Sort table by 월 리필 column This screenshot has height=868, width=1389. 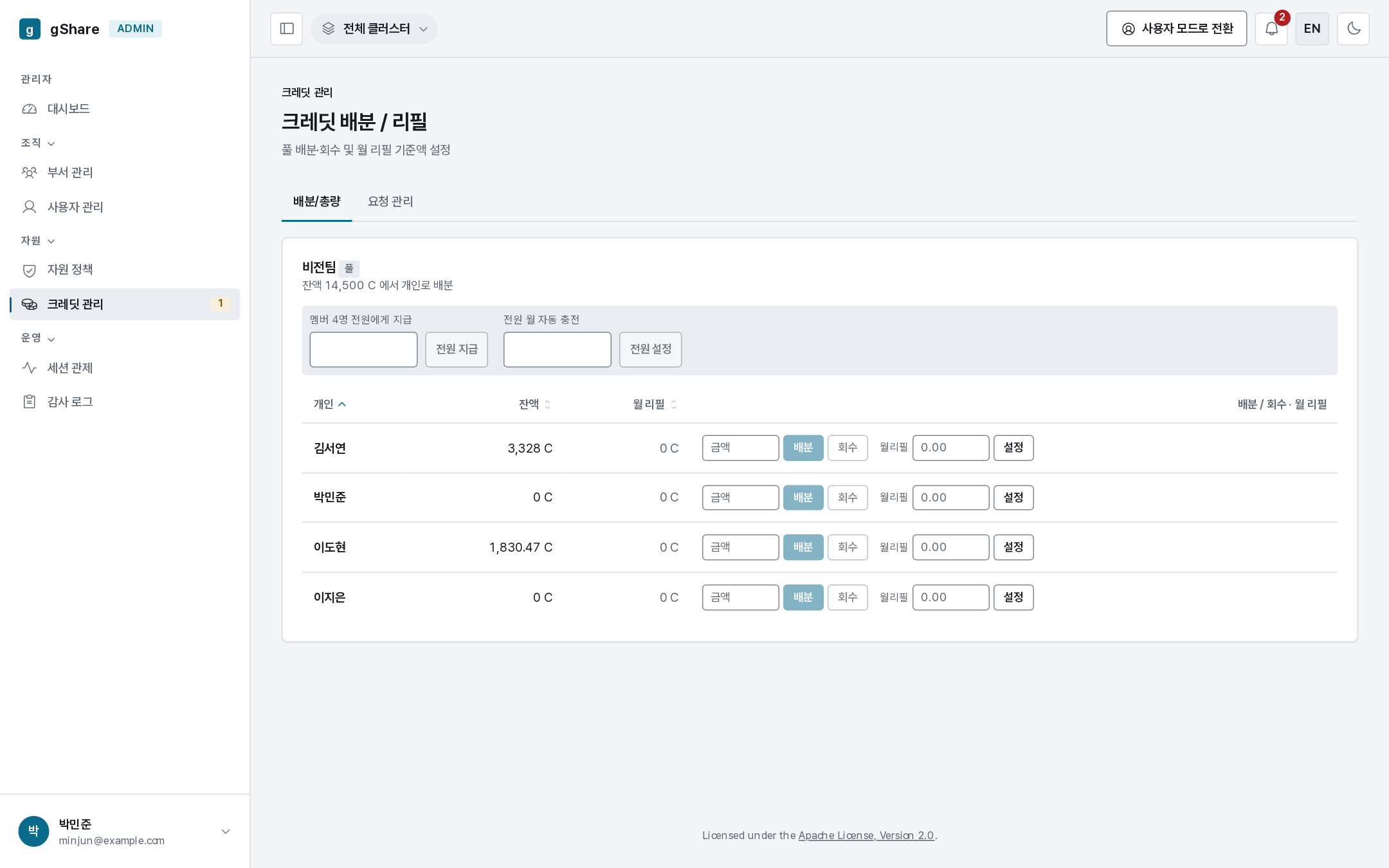coord(655,404)
